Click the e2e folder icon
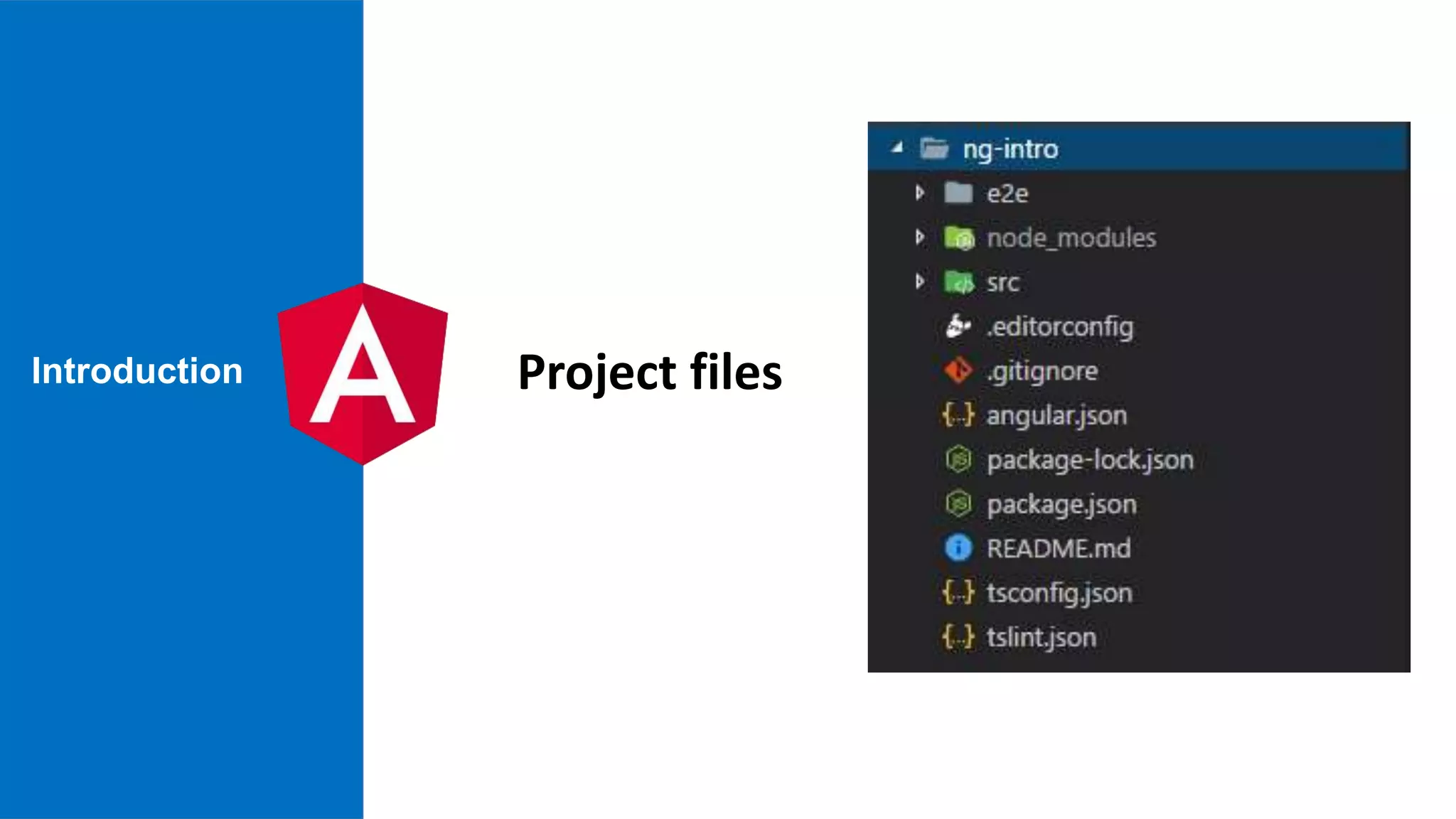 coord(958,193)
